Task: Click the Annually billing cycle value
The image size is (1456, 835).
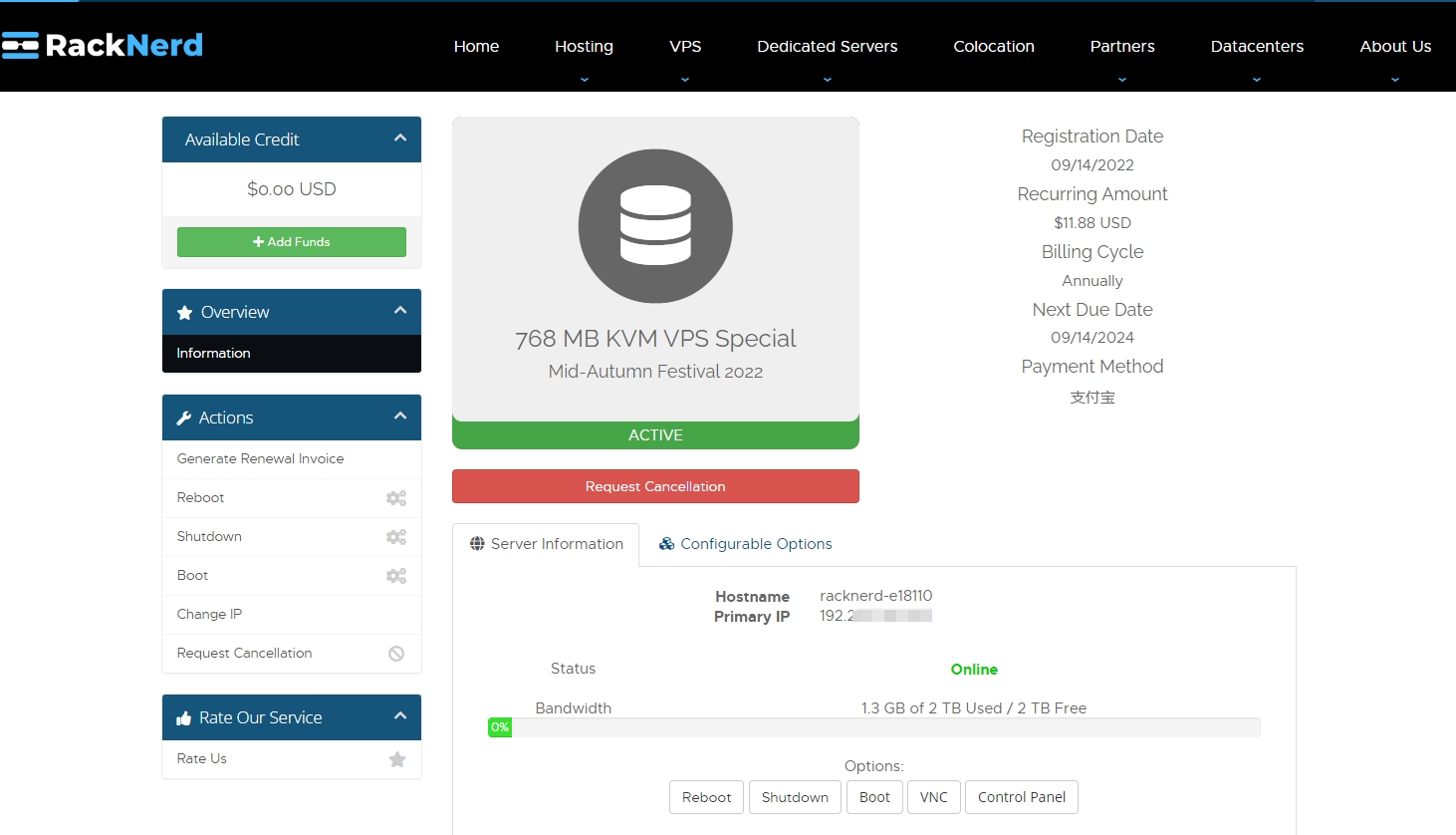Action: tap(1092, 281)
